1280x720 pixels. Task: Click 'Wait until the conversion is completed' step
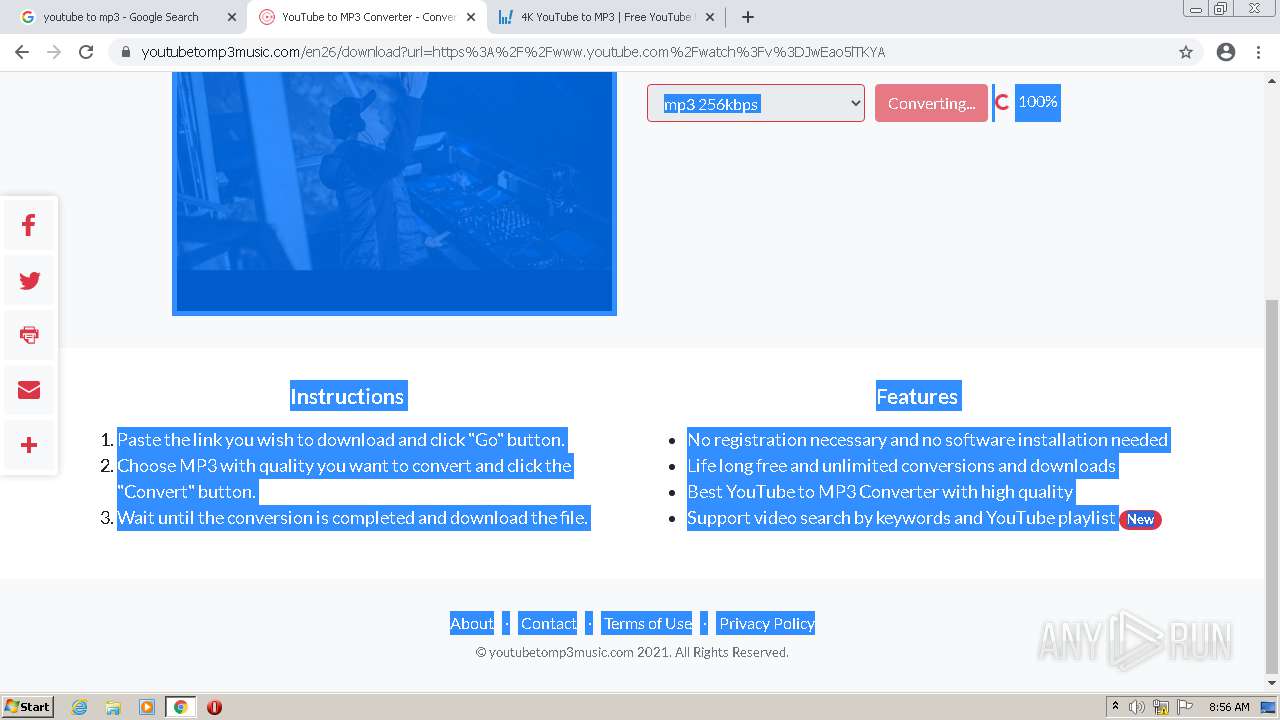(x=353, y=517)
